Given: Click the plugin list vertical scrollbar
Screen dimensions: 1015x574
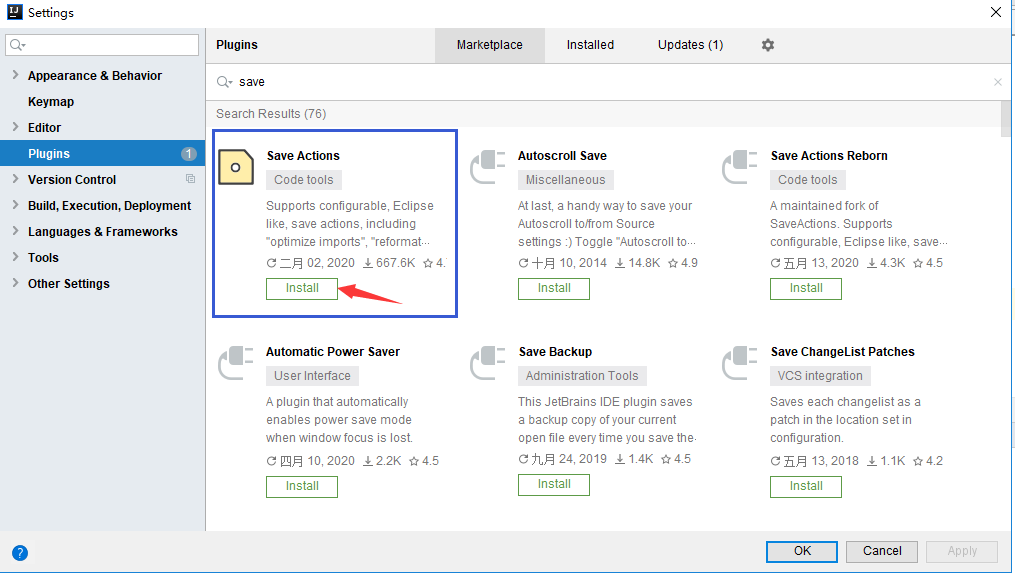Looking at the screenshot, I should click(1005, 118).
